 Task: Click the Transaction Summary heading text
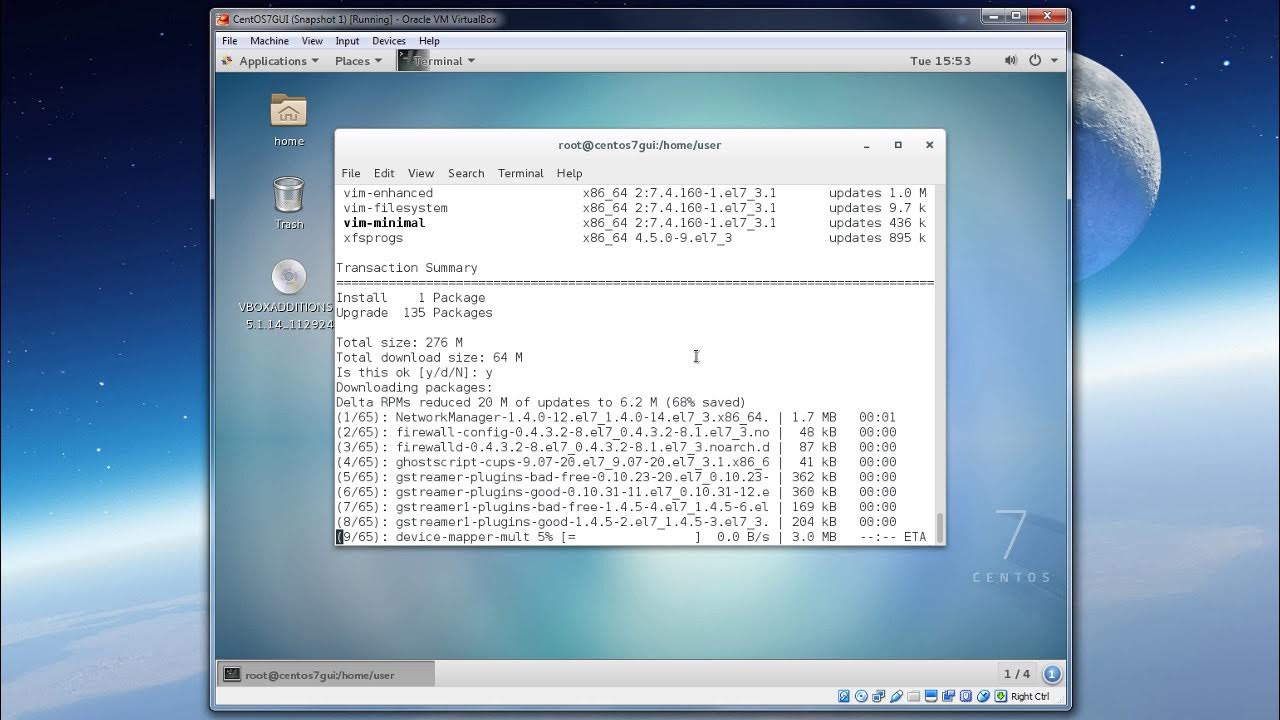[407, 268]
